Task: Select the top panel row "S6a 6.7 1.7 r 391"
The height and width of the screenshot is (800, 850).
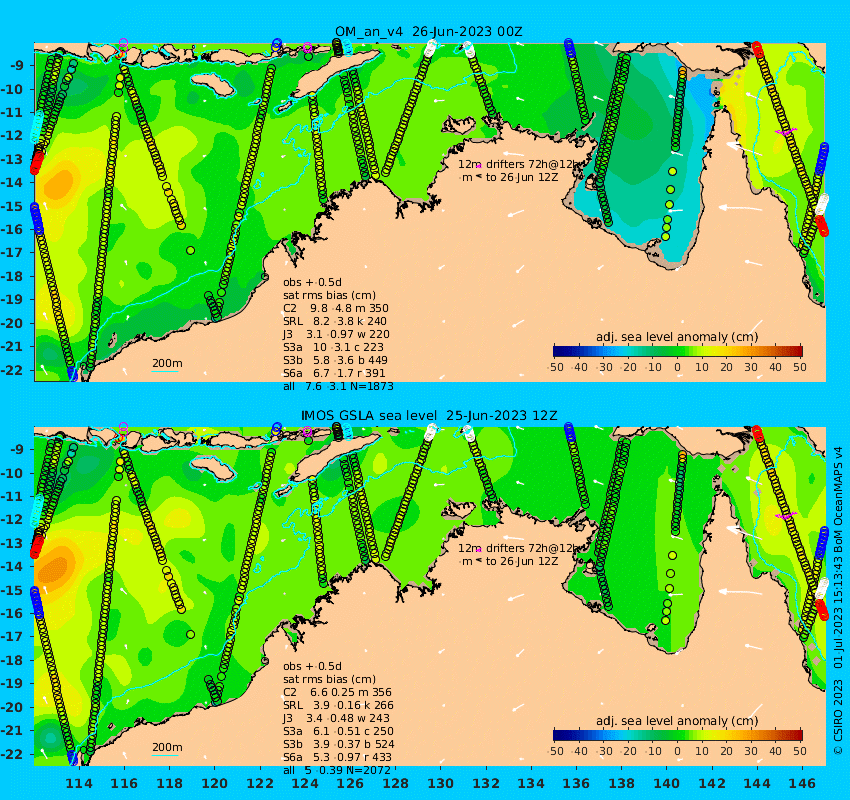Action: 334,373
